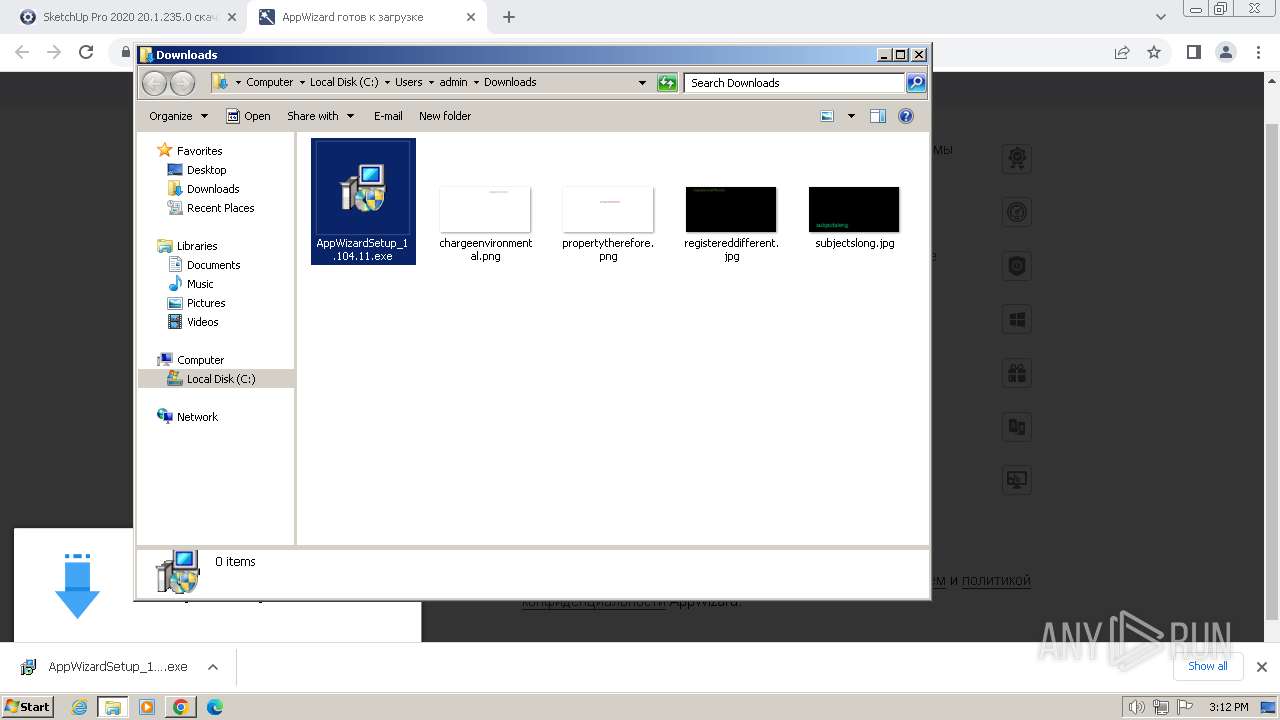This screenshot has height=720, width=1280.
Task: Click Users in the address breadcrumb
Action: pos(408,83)
